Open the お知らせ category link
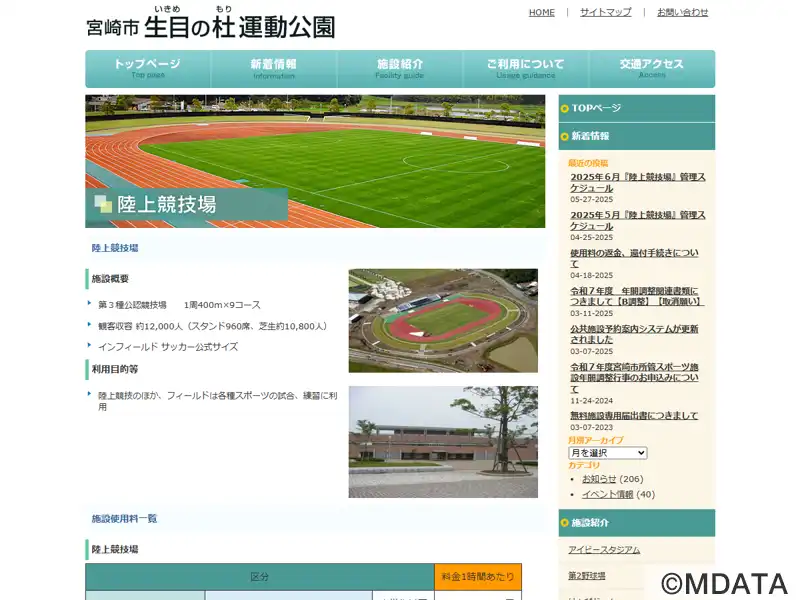800x600 pixels. point(599,479)
